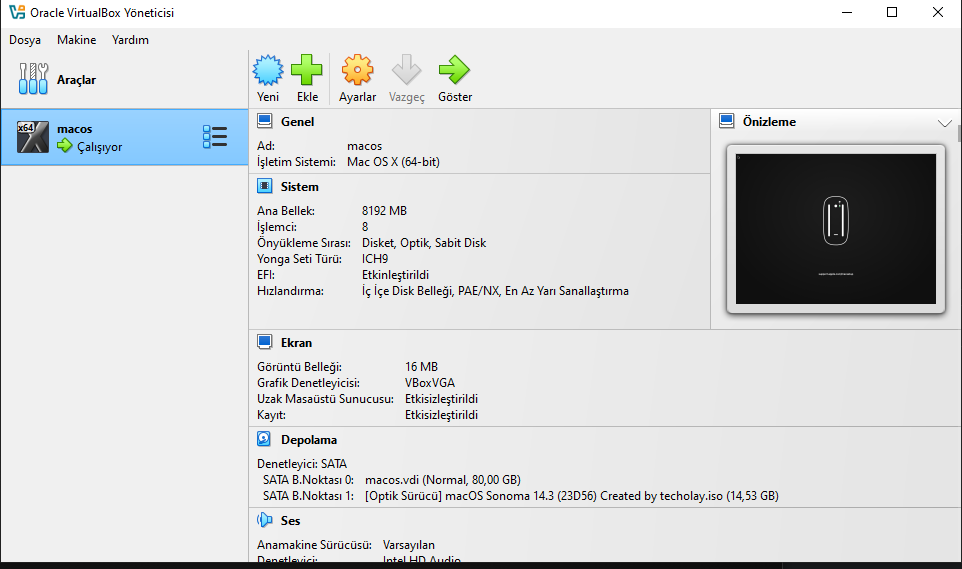Click the Ses section header
The height and width of the screenshot is (569, 962).
click(x=290, y=521)
